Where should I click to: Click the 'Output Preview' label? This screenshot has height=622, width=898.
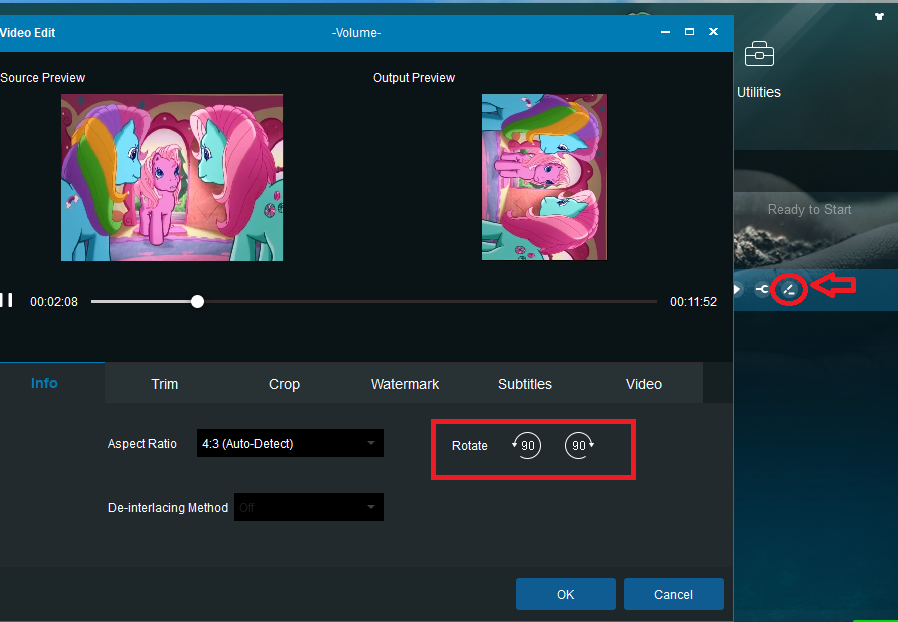(x=414, y=78)
